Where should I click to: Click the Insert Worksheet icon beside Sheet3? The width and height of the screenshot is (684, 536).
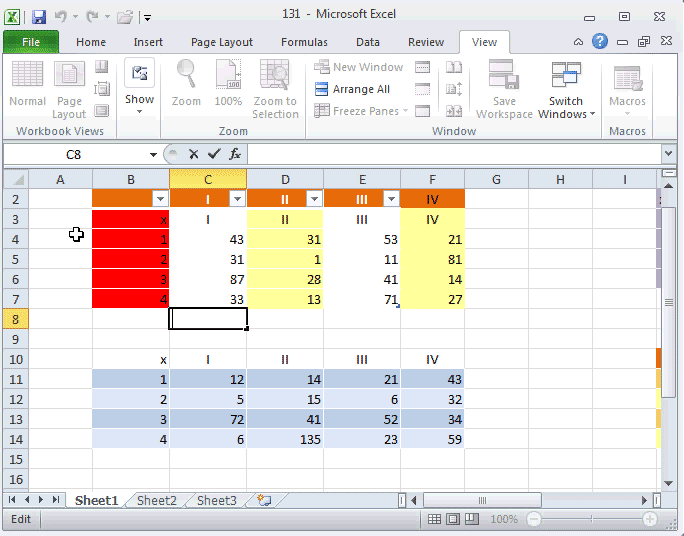click(x=264, y=500)
